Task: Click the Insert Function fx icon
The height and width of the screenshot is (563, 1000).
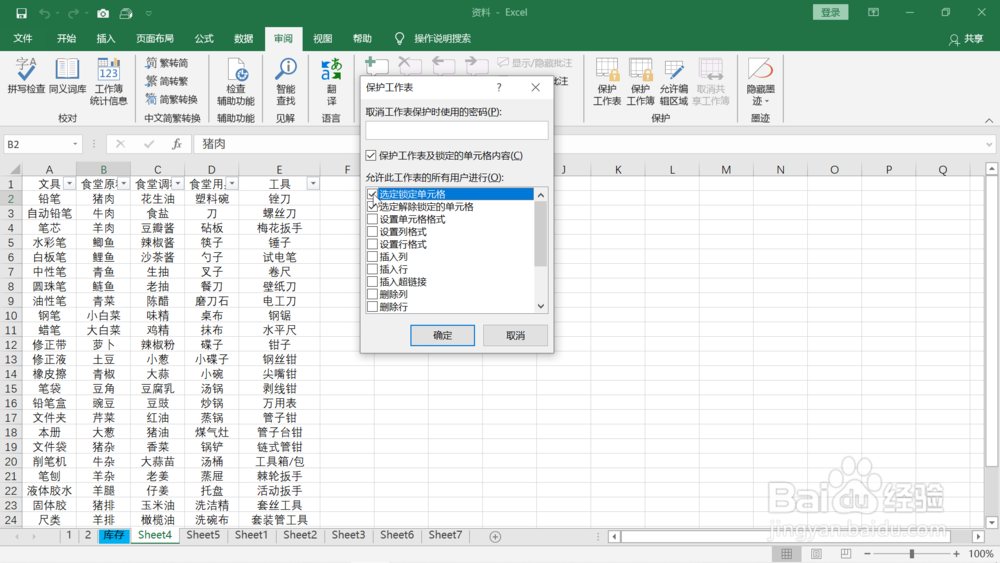Action: point(177,144)
